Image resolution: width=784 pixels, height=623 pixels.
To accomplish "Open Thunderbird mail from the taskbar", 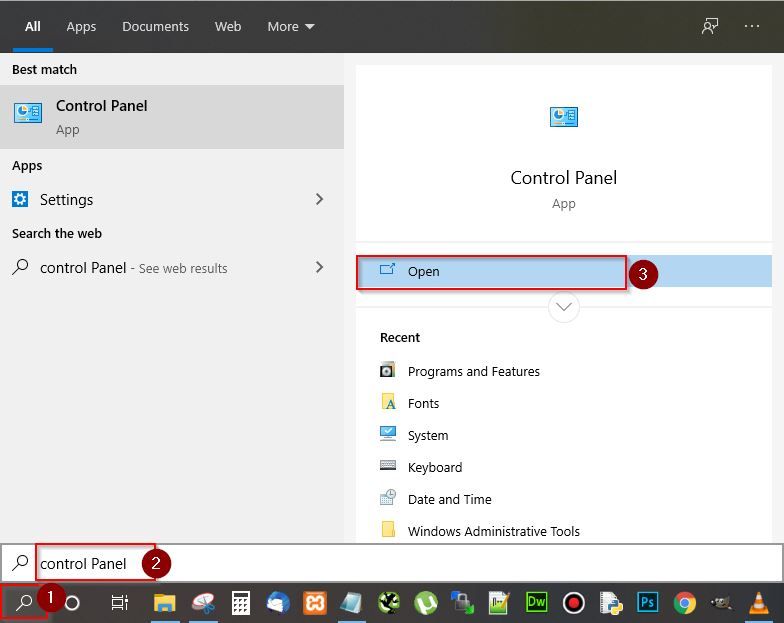I will pos(278,602).
